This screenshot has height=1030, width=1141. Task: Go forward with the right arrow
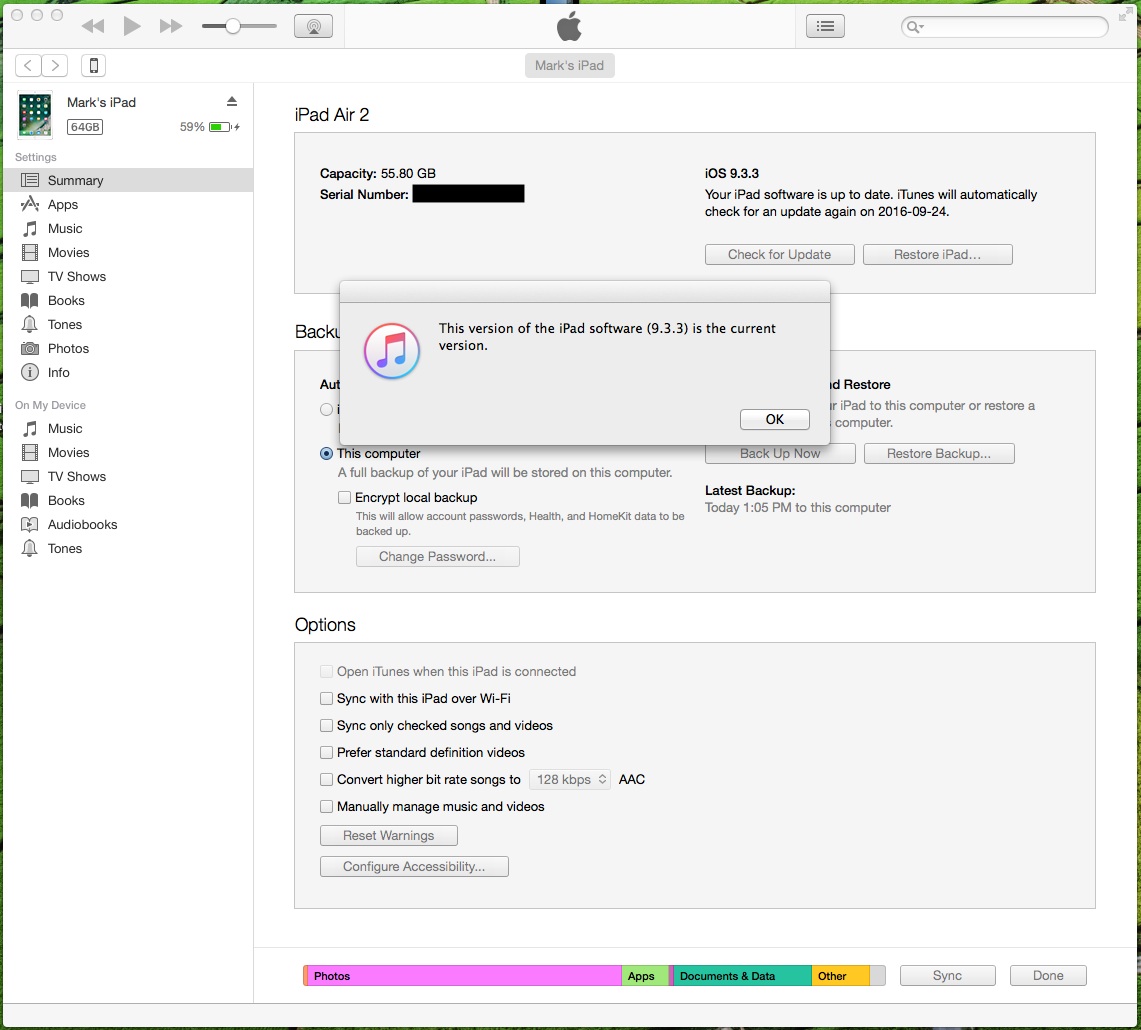(x=55, y=66)
